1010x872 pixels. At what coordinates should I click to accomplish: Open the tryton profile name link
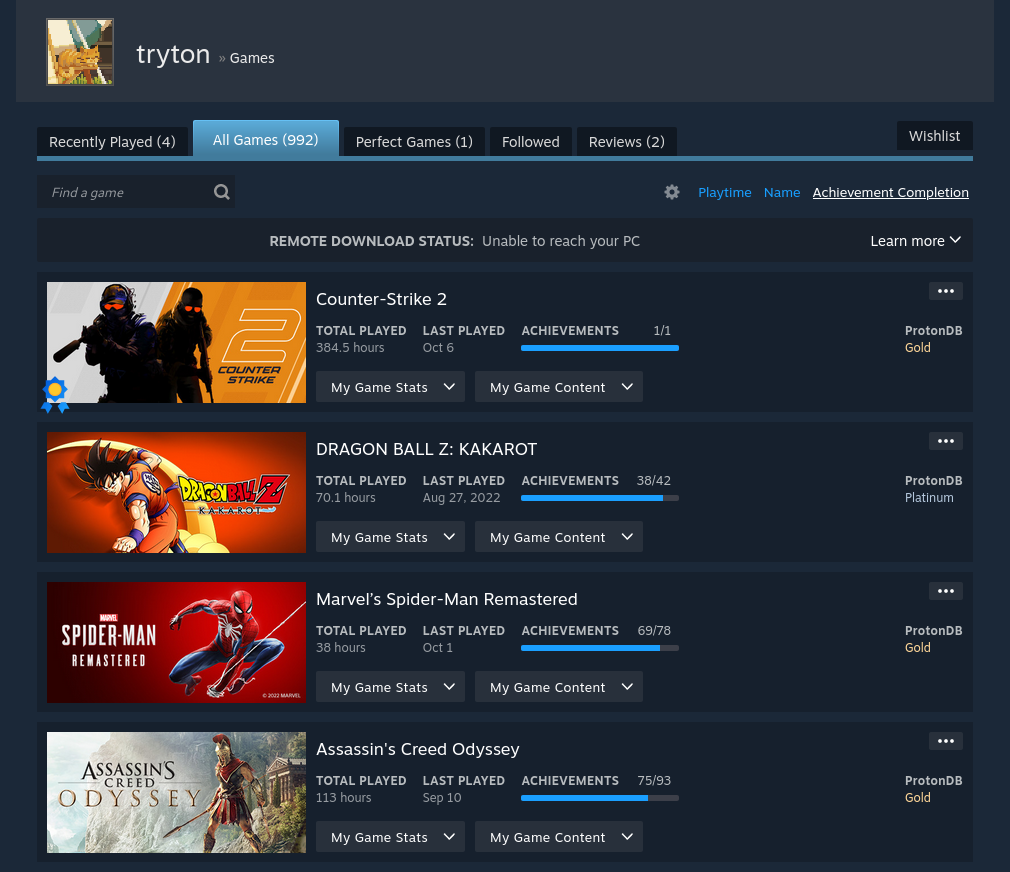(x=173, y=54)
